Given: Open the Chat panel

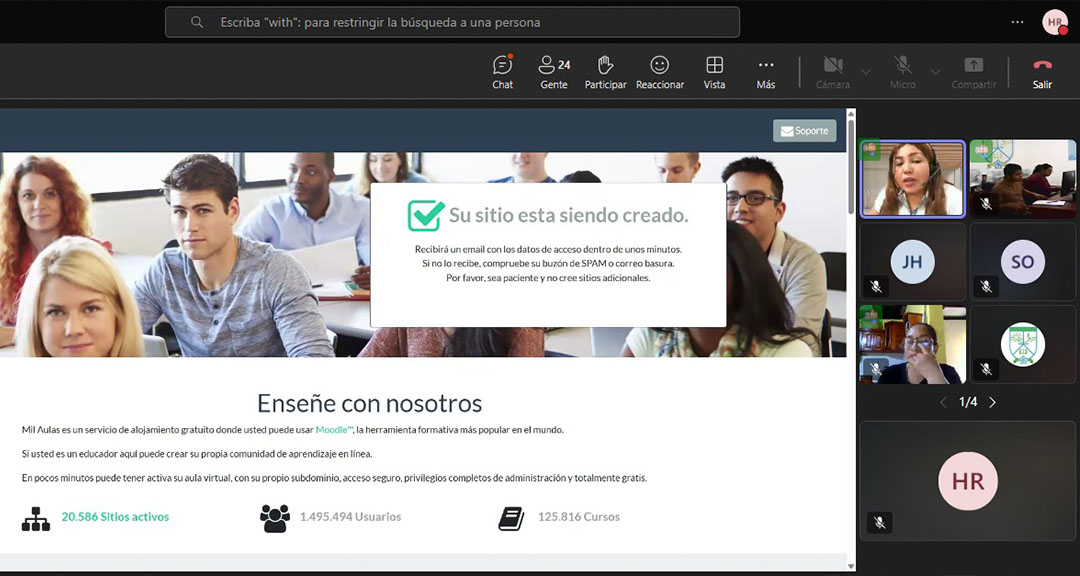Looking at the screenshot, I should 502,71.
